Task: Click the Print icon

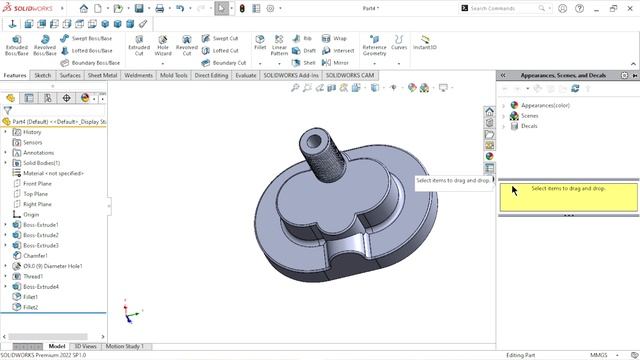Action: 160,8
